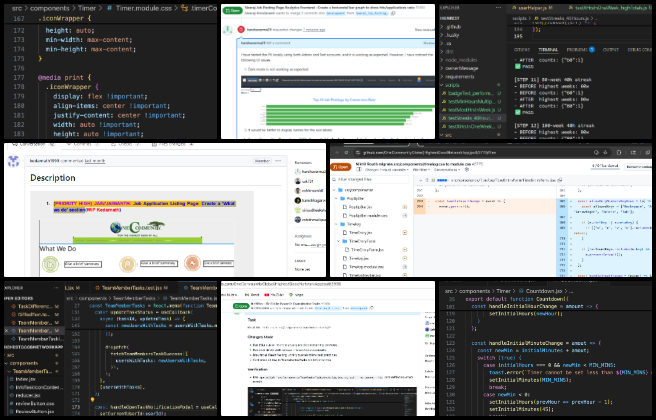Click the green Open badge on the Job Posting pull request
The height and width of the screenshot is (420, 656).
click(233, 10)
